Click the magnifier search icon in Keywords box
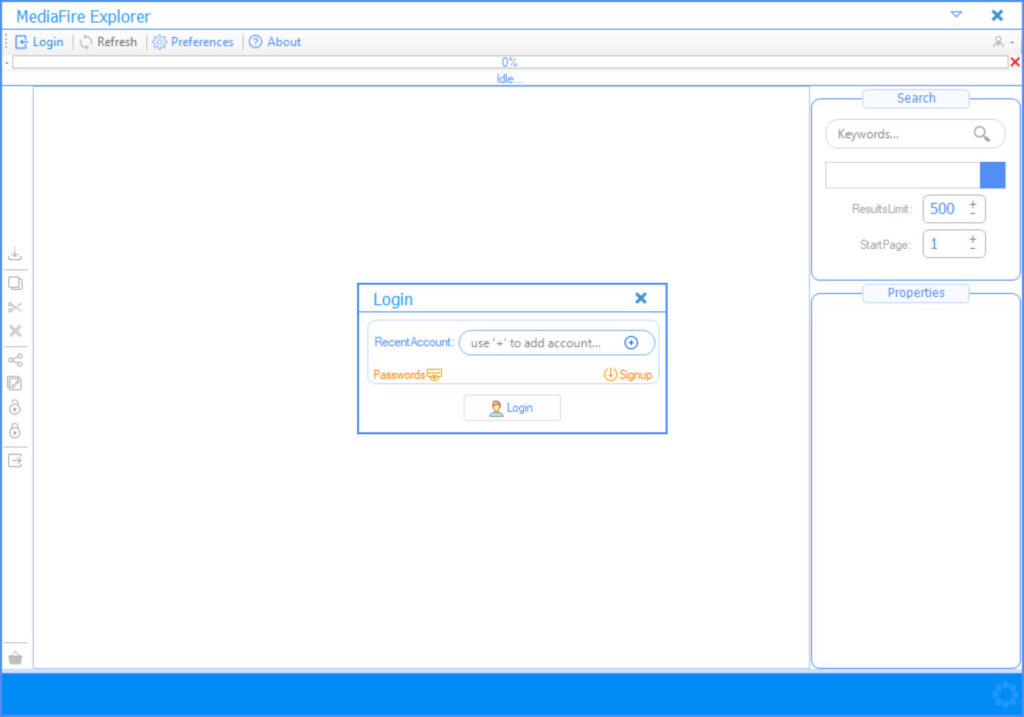The height and width of the screenshot is (717, 1024). (981, 134)
